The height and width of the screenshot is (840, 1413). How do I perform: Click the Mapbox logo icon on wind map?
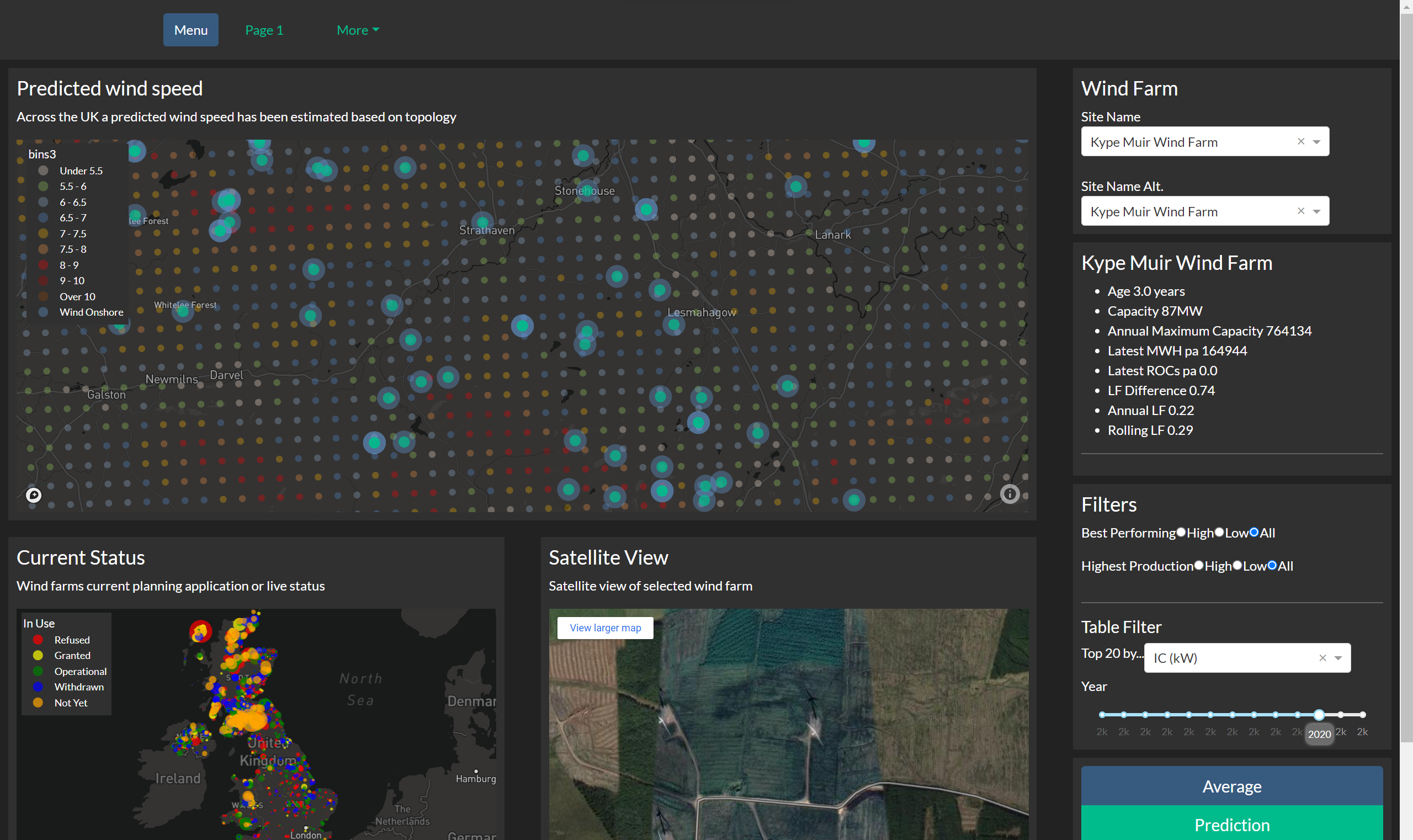click(34, 495)
